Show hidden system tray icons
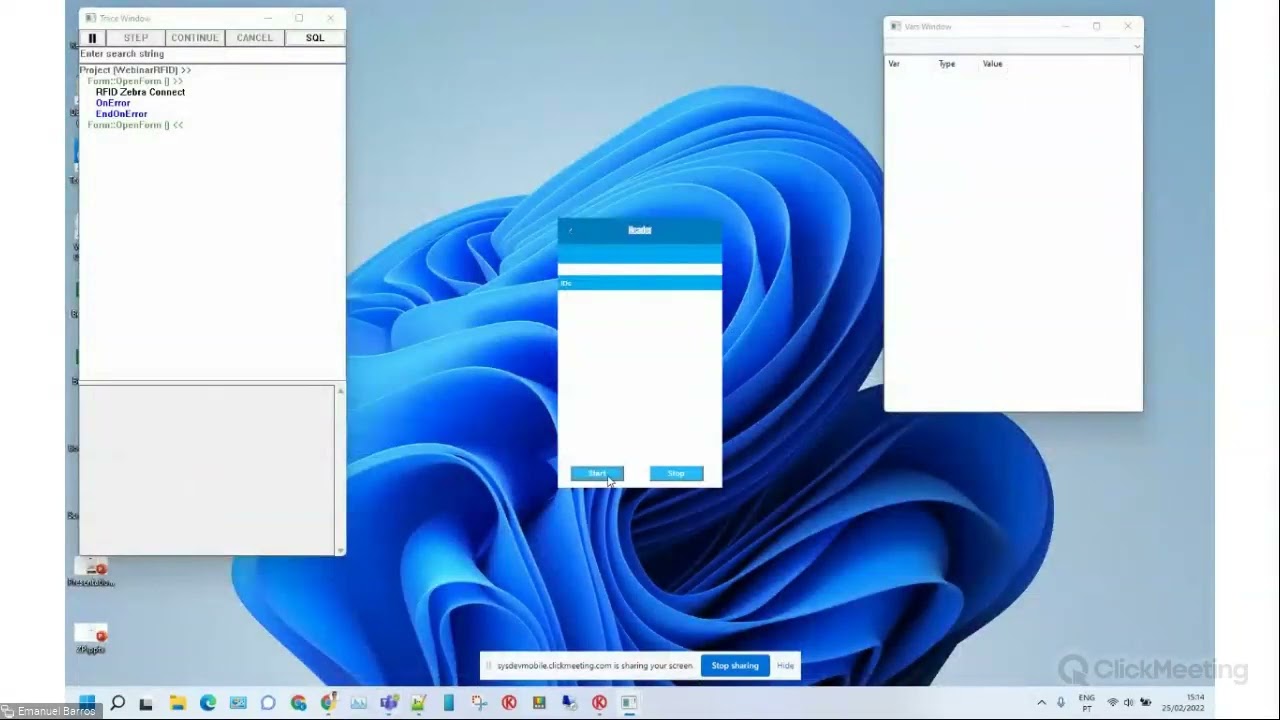This screenshot has width=1280, height=720. click(x=1041, y=702)
